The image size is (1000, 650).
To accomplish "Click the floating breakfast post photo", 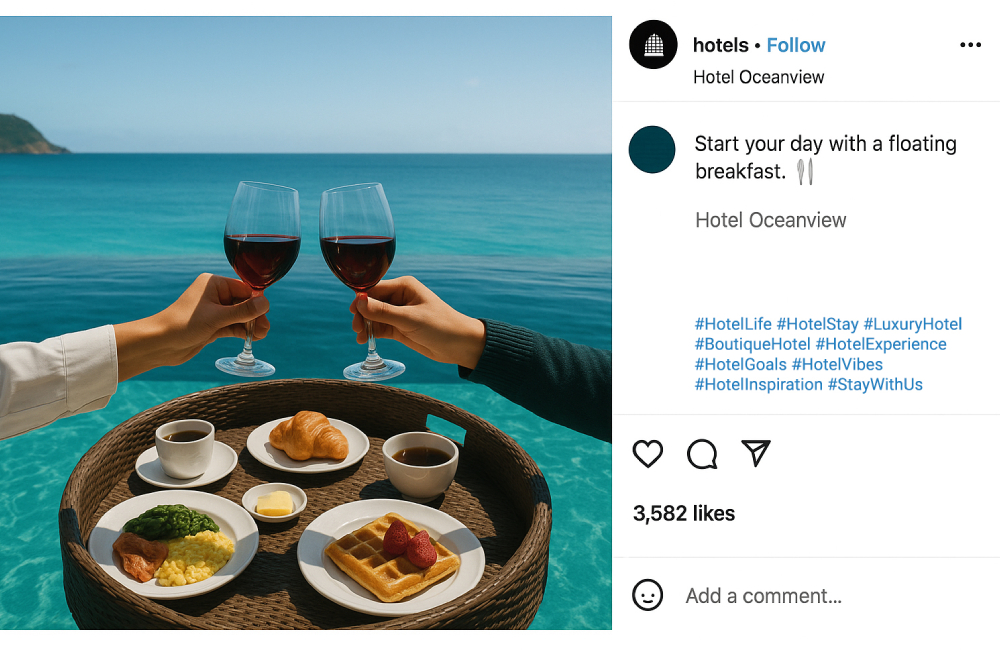I will tap(306, 323).
